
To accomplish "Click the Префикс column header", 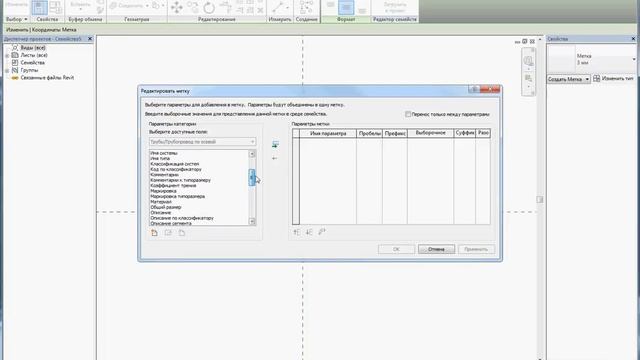I will click(395, 133).
